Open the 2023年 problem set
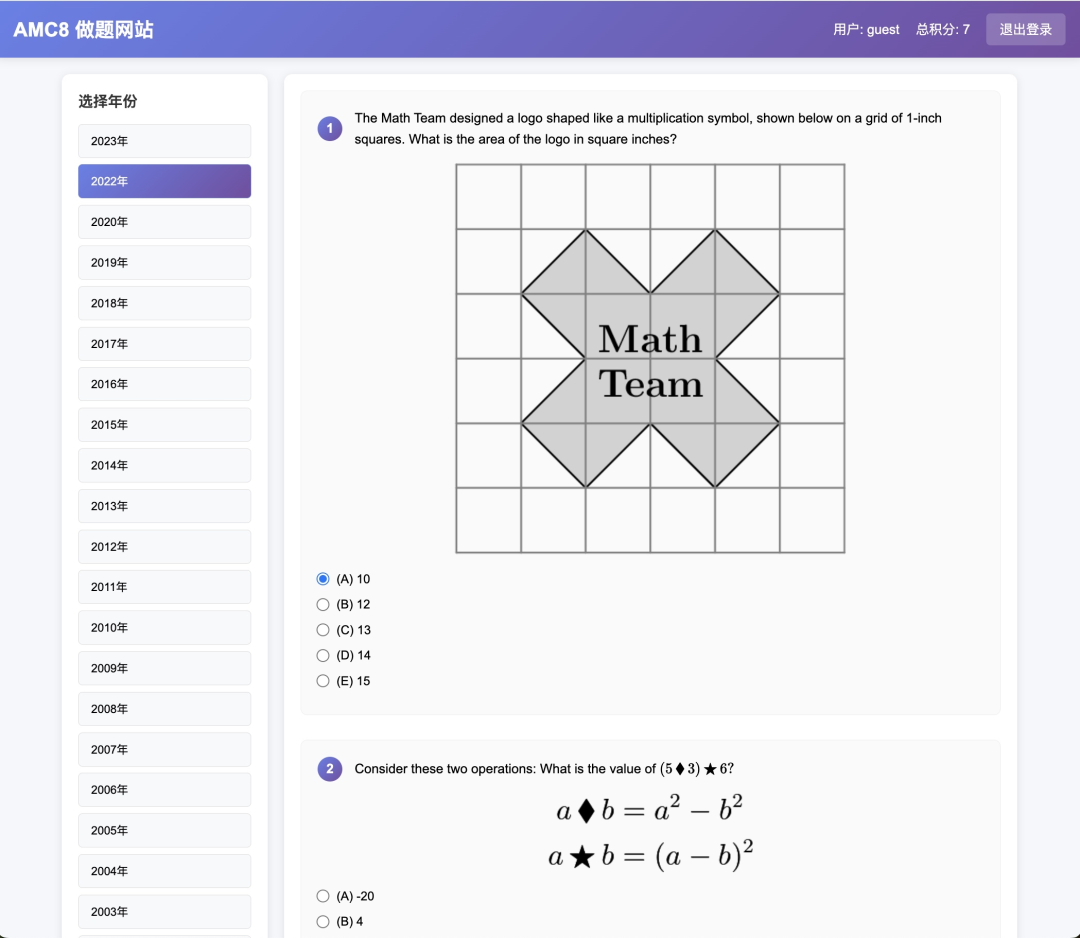 click(164, 141)
